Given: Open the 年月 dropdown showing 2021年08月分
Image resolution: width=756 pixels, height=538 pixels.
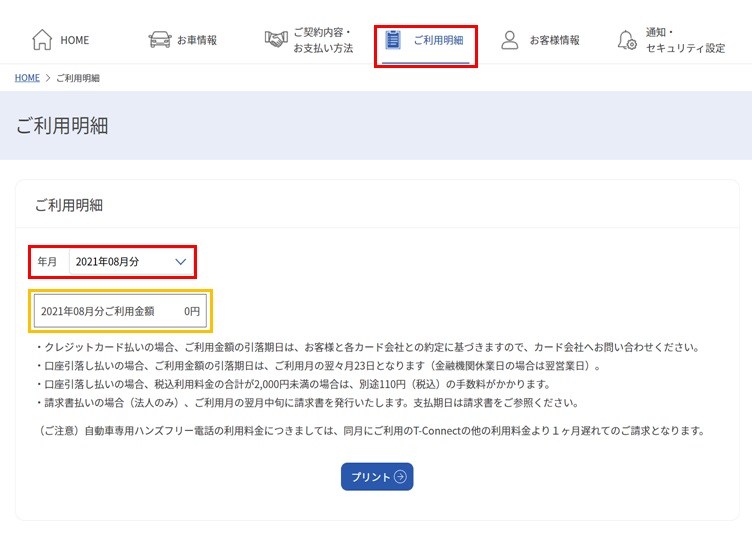Looking at the screenshot, I should [132, 262].
